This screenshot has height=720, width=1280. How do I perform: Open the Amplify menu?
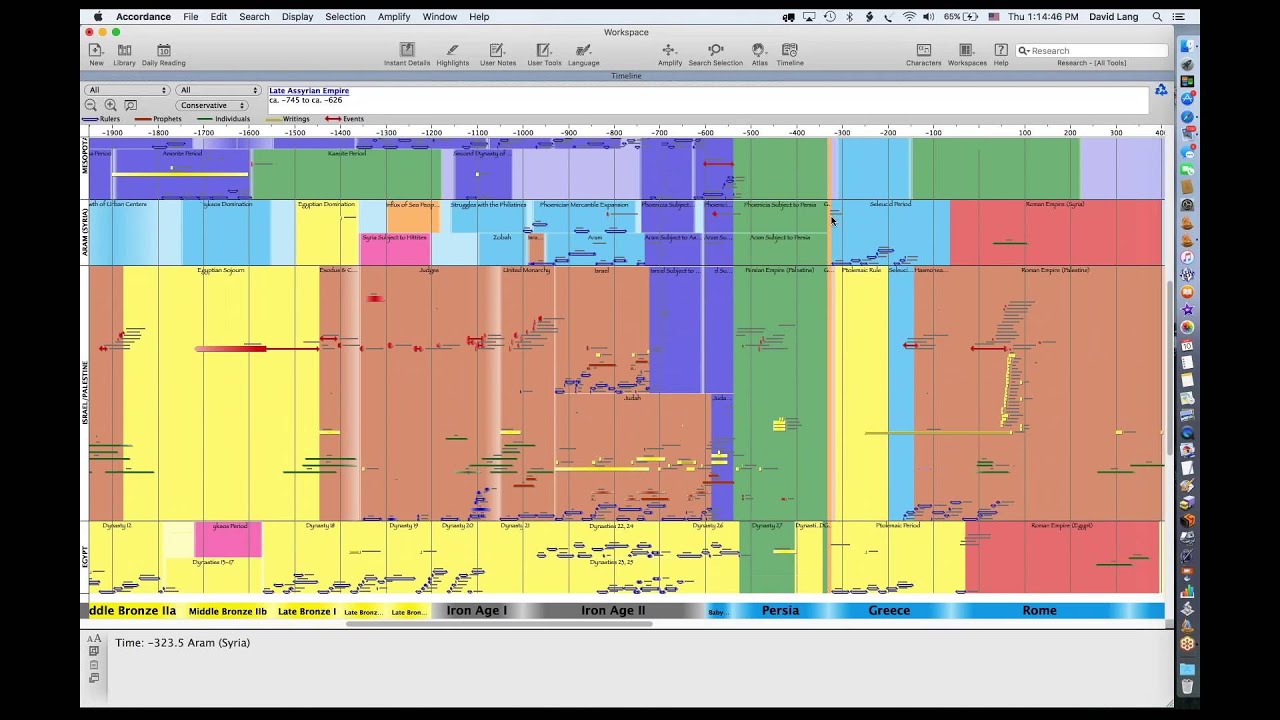(394, 17)
